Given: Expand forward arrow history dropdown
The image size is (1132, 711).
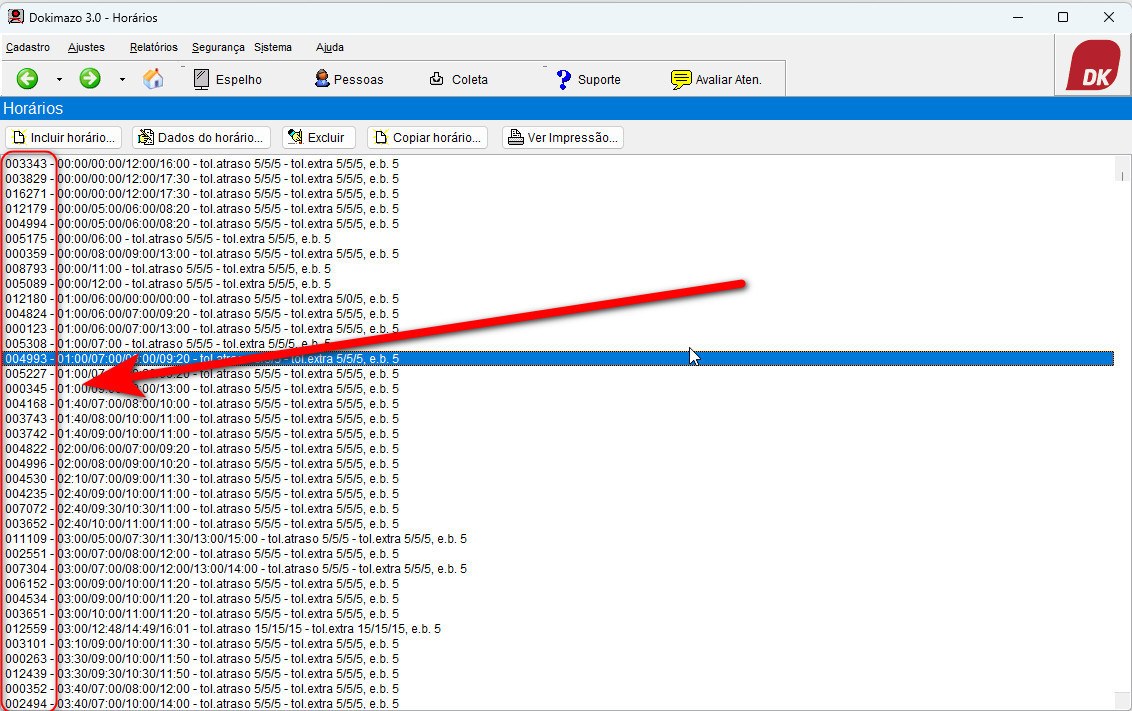Looking at the screenshot, I should tap(122, 80).
